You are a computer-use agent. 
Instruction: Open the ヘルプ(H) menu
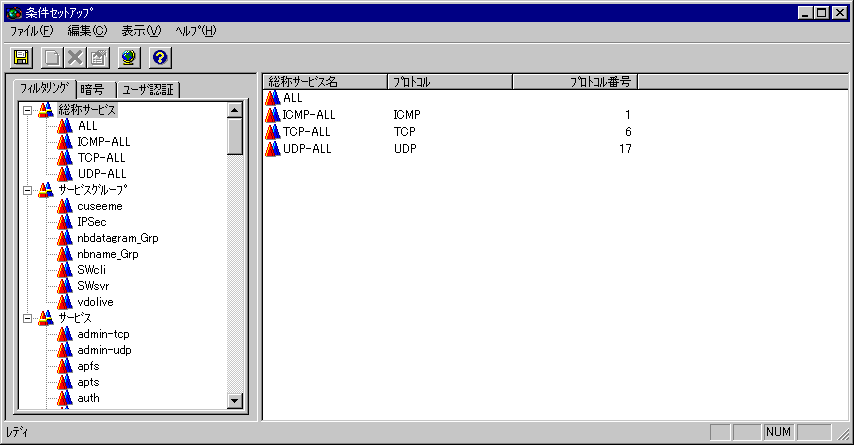click(x=196, y=31)
